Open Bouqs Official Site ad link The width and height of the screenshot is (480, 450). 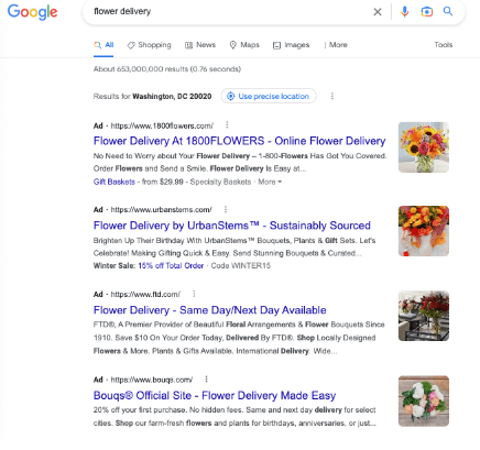click(214, 395)
